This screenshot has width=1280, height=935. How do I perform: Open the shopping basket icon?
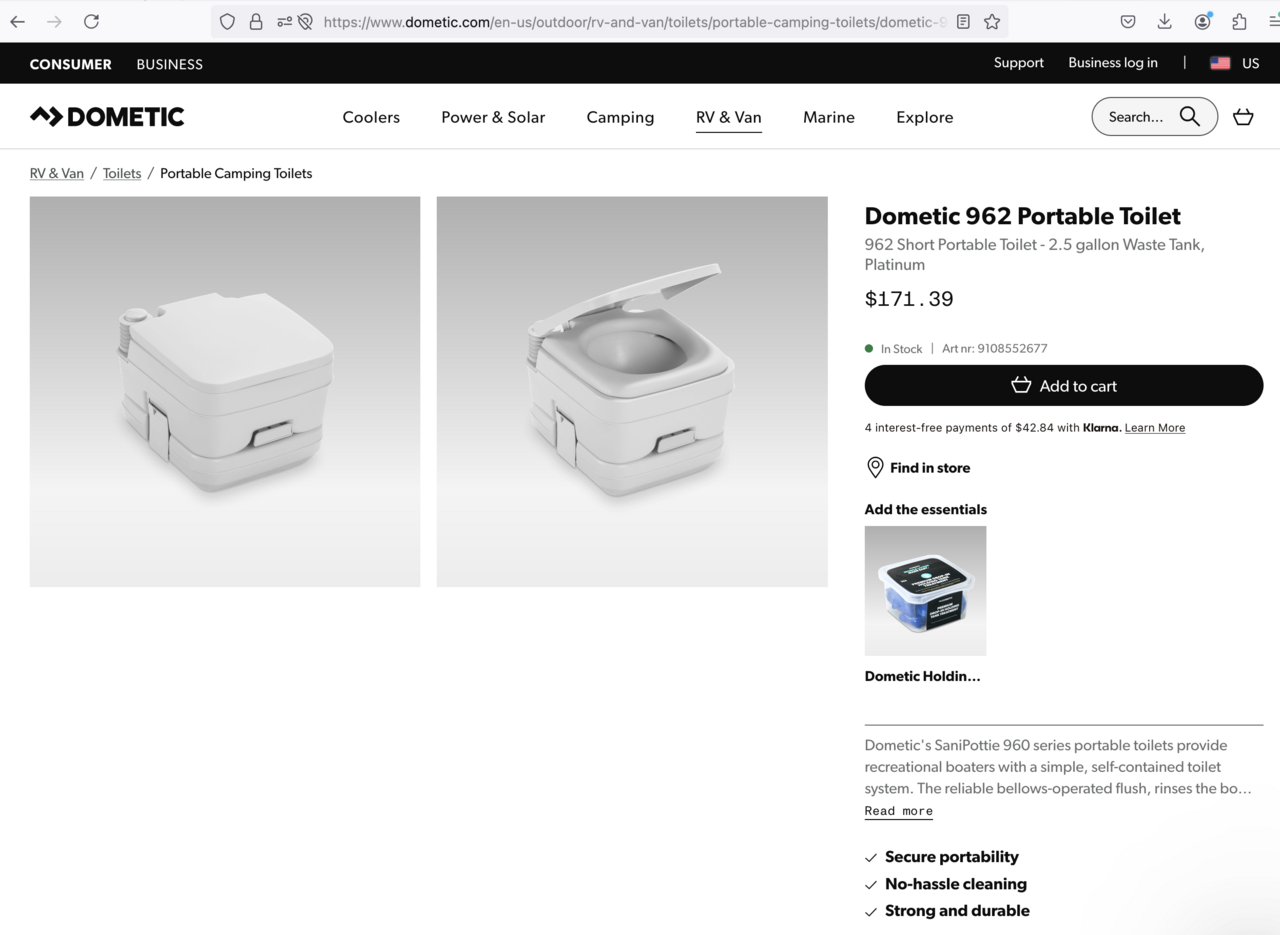[1243, 117]
